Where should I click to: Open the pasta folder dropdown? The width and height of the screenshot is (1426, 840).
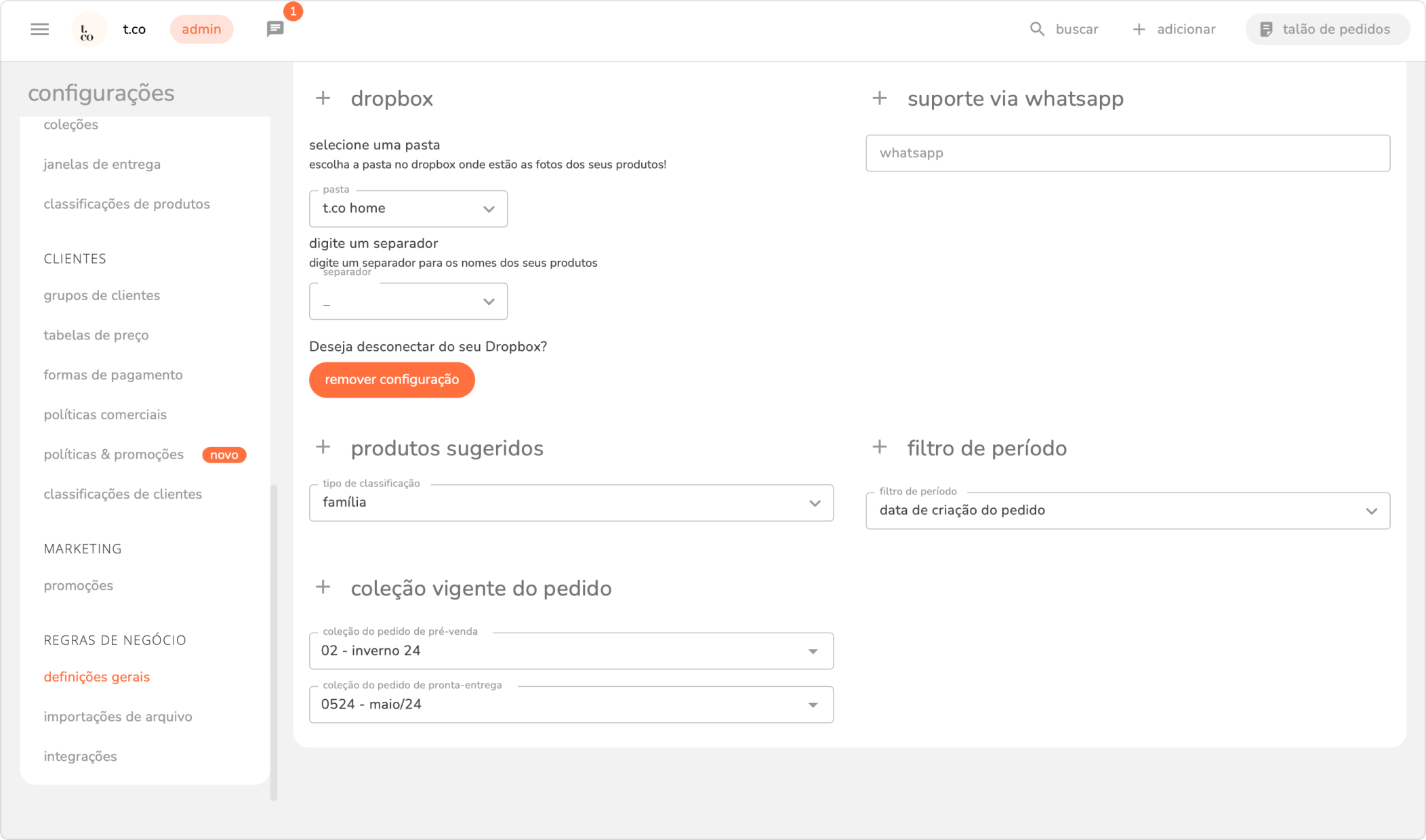[x=408, y=209]
